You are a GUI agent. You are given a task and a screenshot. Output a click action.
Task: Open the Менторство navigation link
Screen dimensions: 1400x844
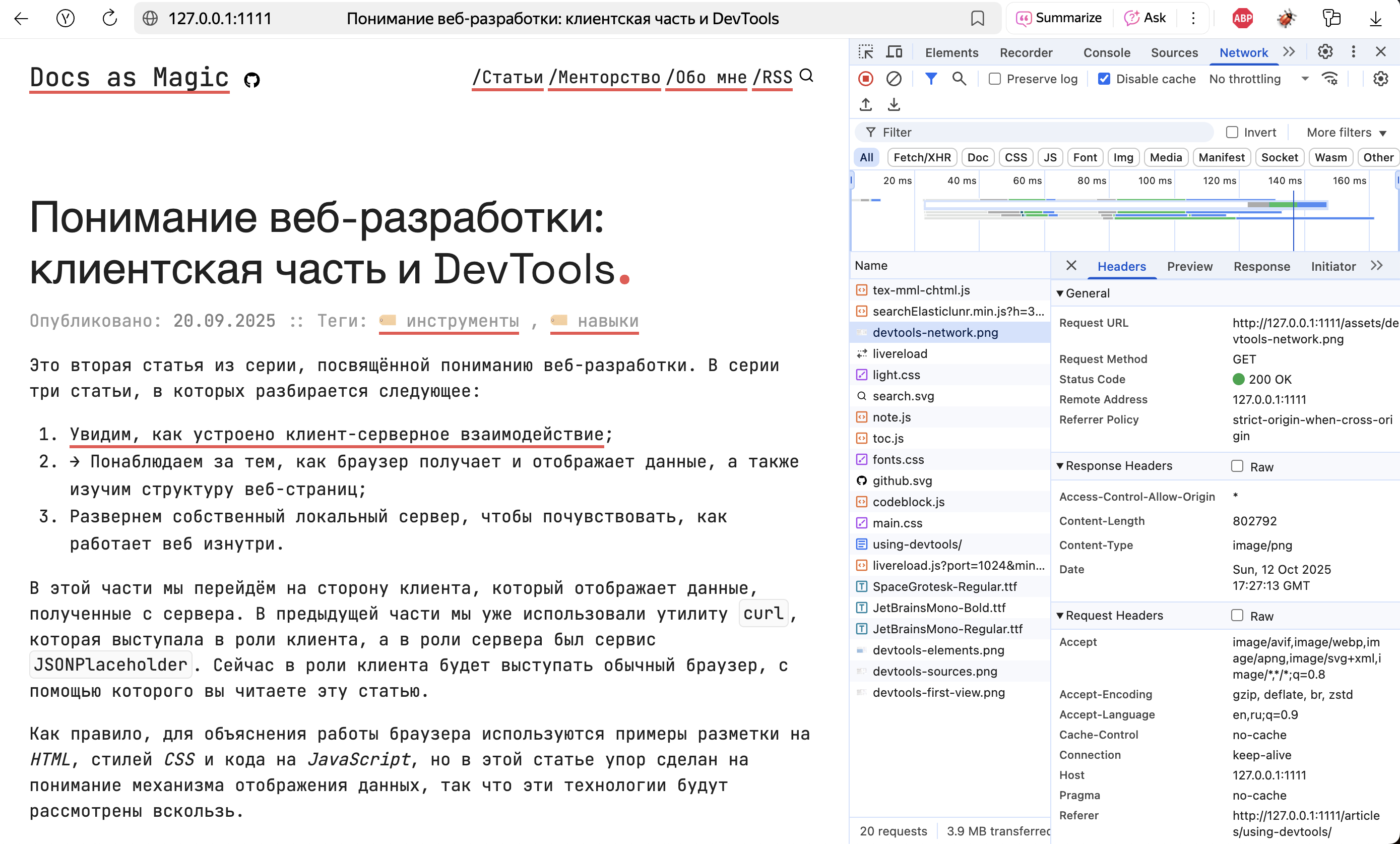click(605, 77)
